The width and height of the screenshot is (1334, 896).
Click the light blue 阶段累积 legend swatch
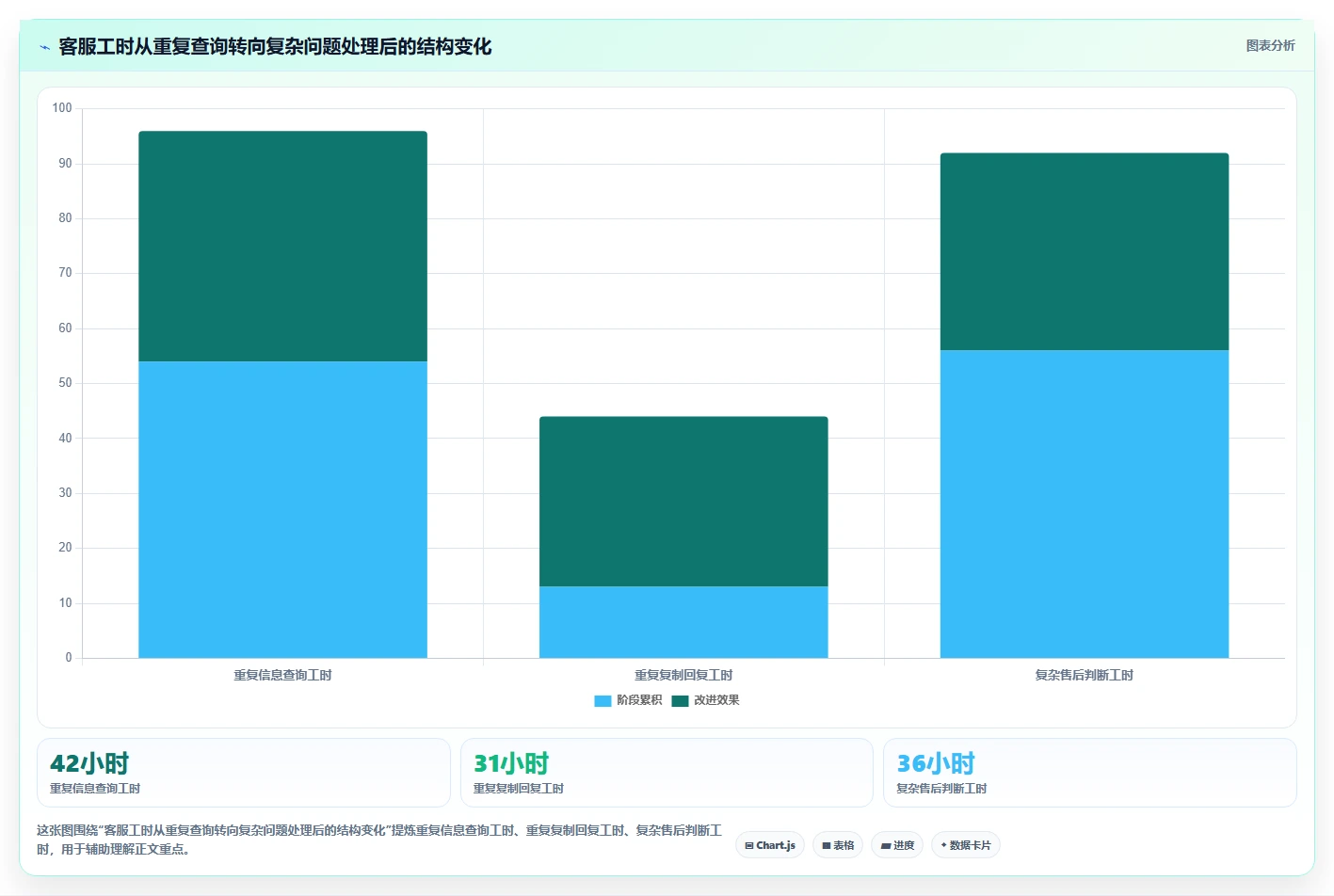(x=603, y=700)
